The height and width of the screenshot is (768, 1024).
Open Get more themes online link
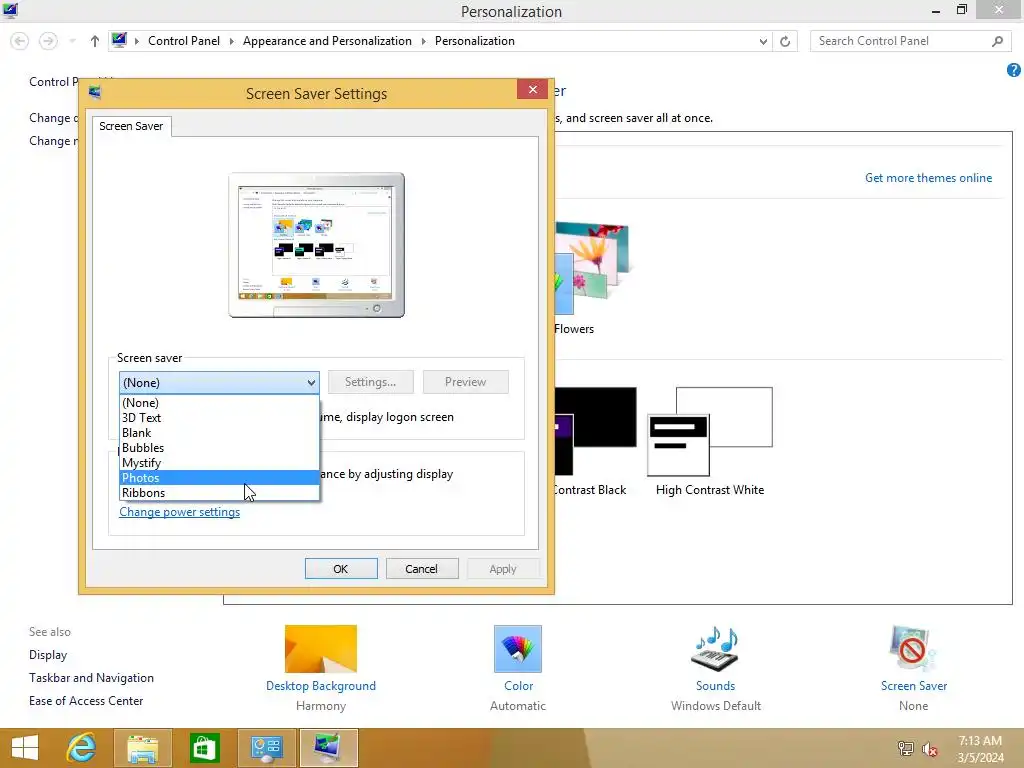(928, 178)
